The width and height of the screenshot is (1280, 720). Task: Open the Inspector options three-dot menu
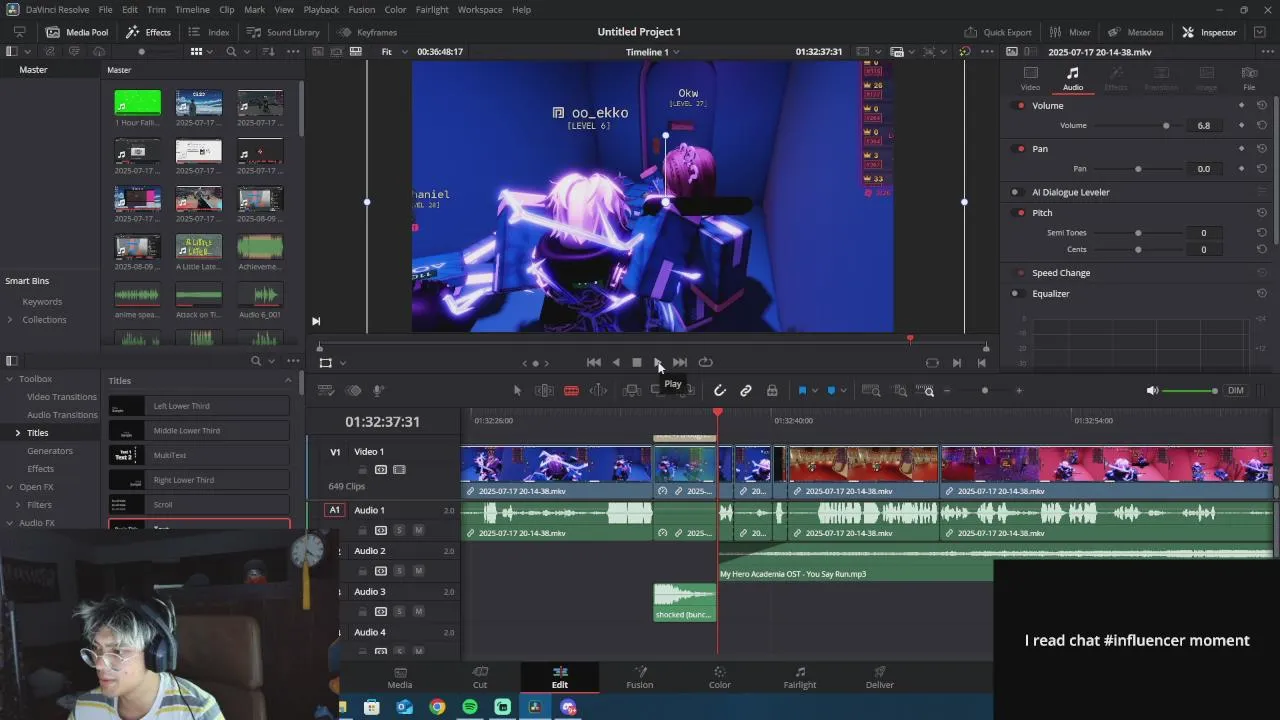coord(1266,51)
